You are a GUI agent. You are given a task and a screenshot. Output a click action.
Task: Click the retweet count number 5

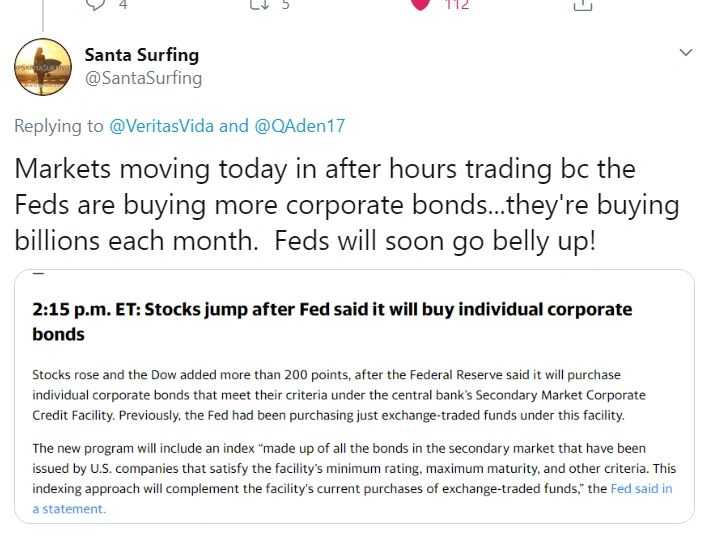285,4
